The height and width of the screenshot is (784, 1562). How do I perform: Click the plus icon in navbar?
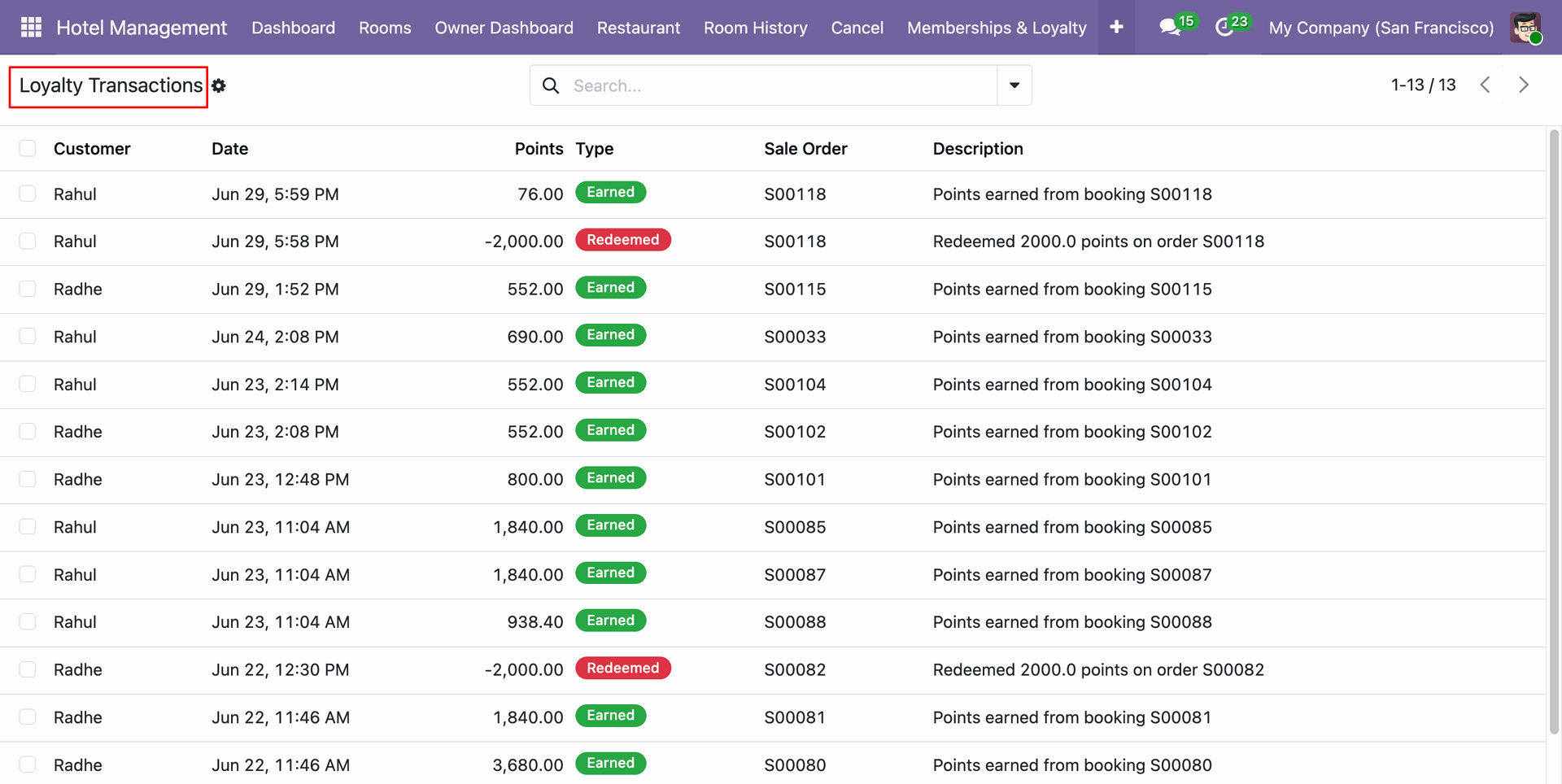coord(1116,28)
